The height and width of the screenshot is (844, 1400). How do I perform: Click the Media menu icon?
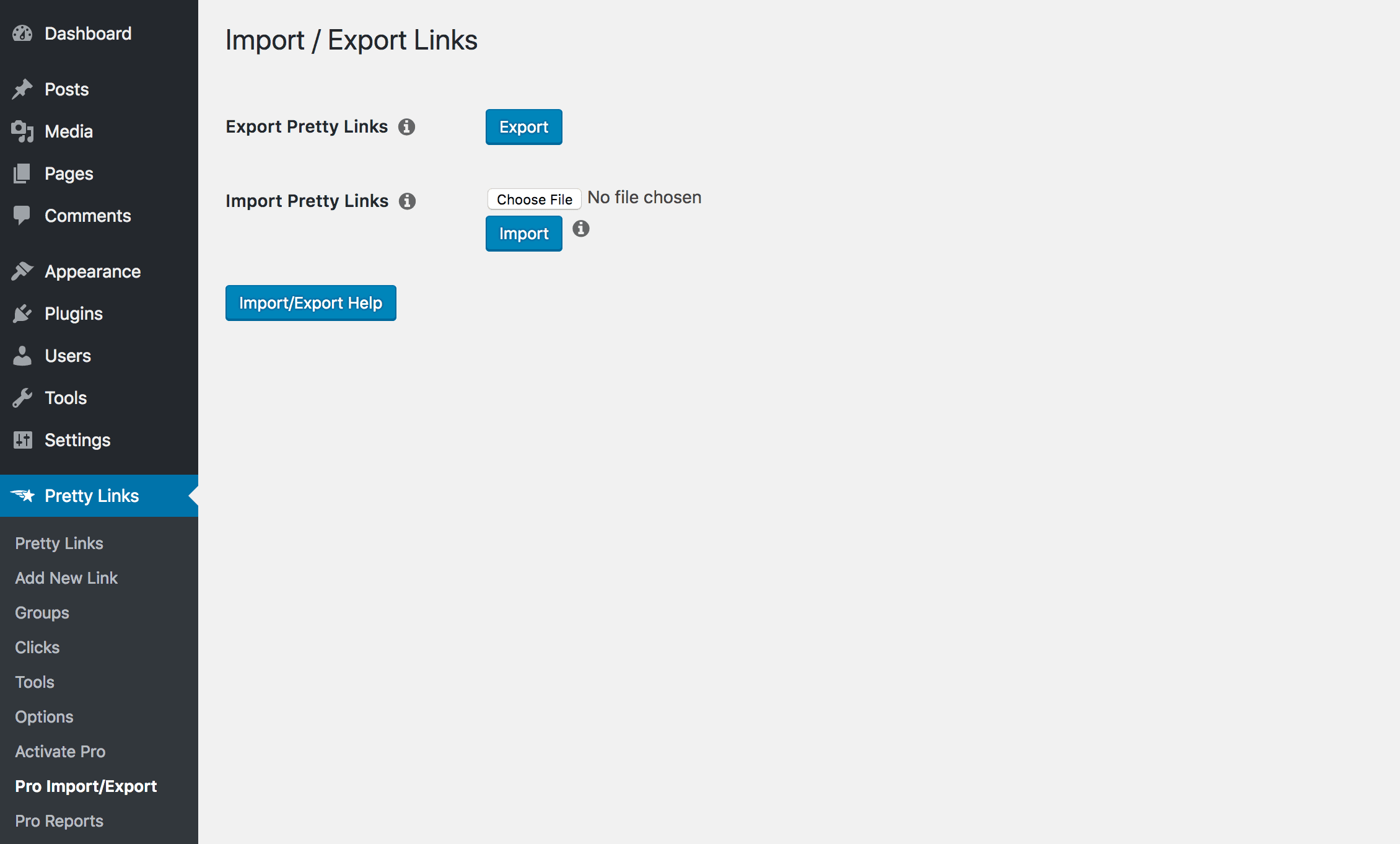click(x=22, y=131)
